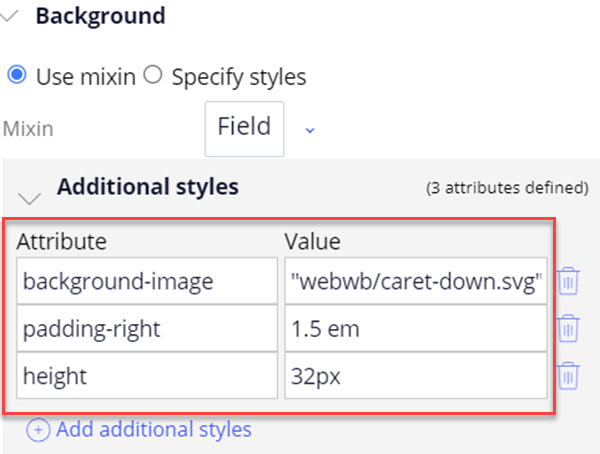
Task: Collapse the Additional styles section
Action: (29, 198)
